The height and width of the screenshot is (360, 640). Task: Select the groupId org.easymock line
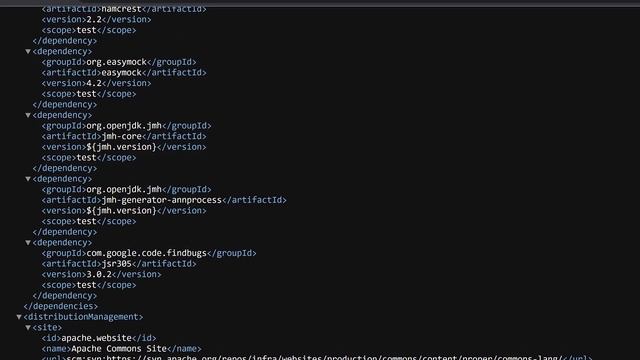[x=119, y=62]
